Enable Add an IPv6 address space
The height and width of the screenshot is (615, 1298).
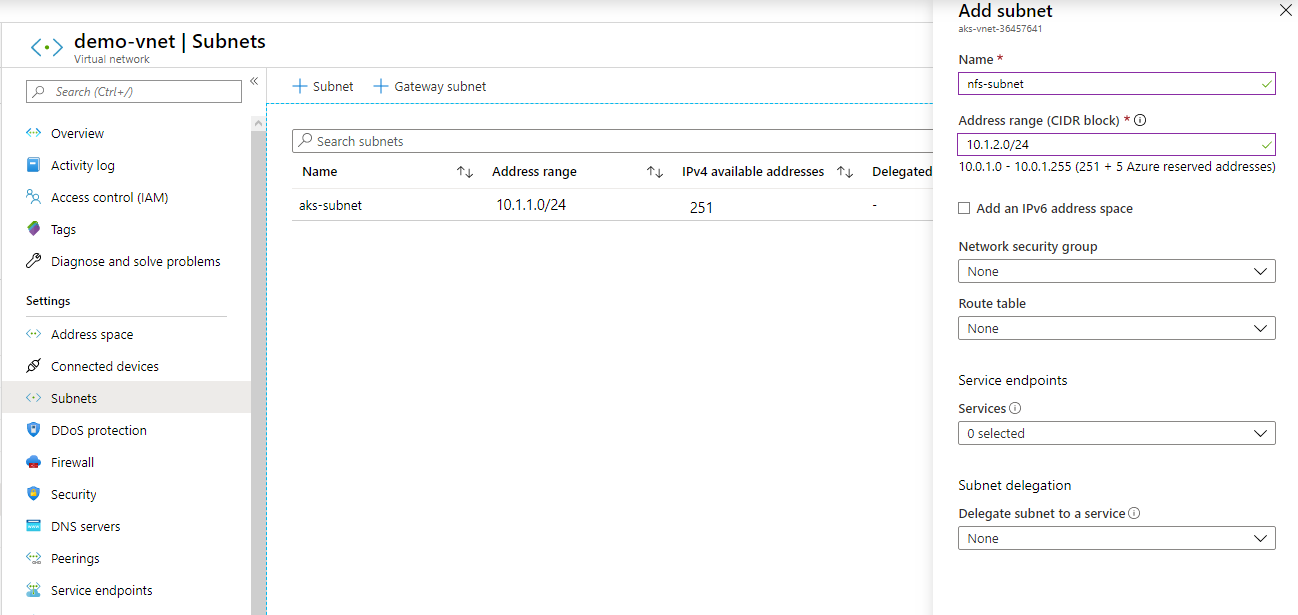pos(964,208)
